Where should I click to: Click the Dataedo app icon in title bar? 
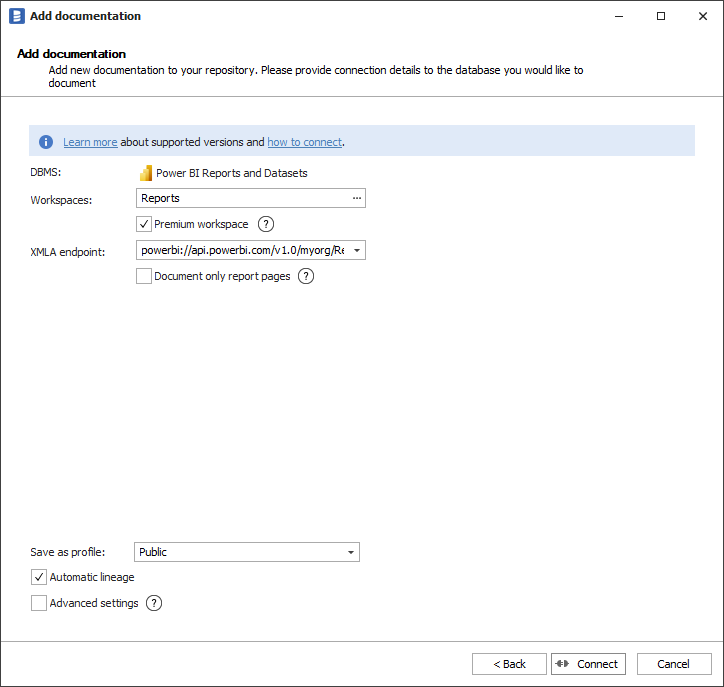[x=15, y=16]
